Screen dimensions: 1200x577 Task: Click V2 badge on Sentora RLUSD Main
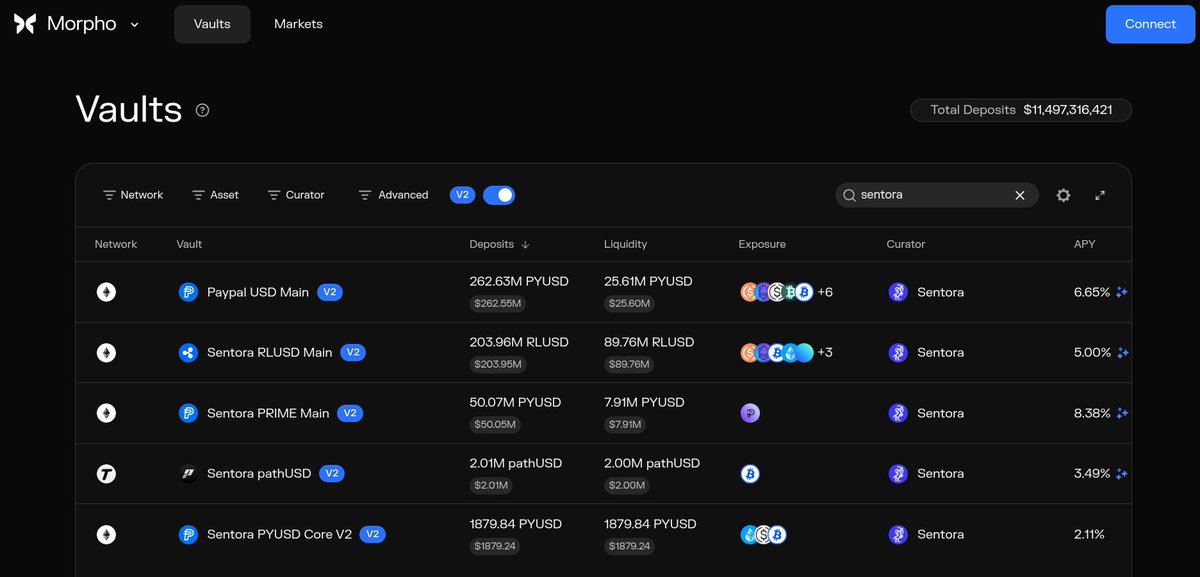[x=353, y=352]
